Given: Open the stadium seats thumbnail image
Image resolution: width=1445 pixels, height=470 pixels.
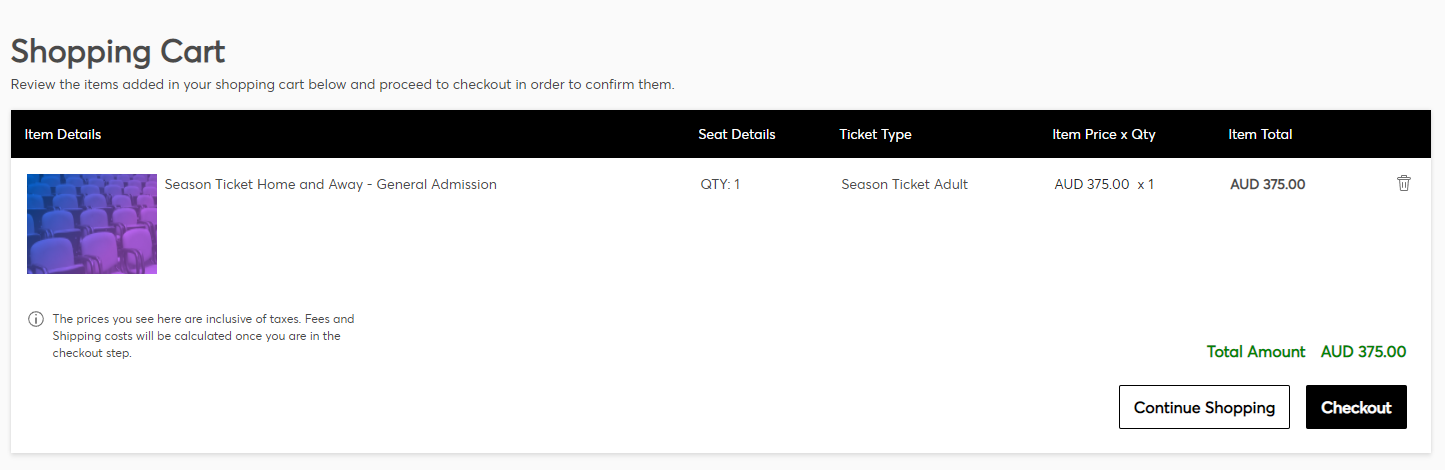Looking at the screenshot, I should 92,224.
